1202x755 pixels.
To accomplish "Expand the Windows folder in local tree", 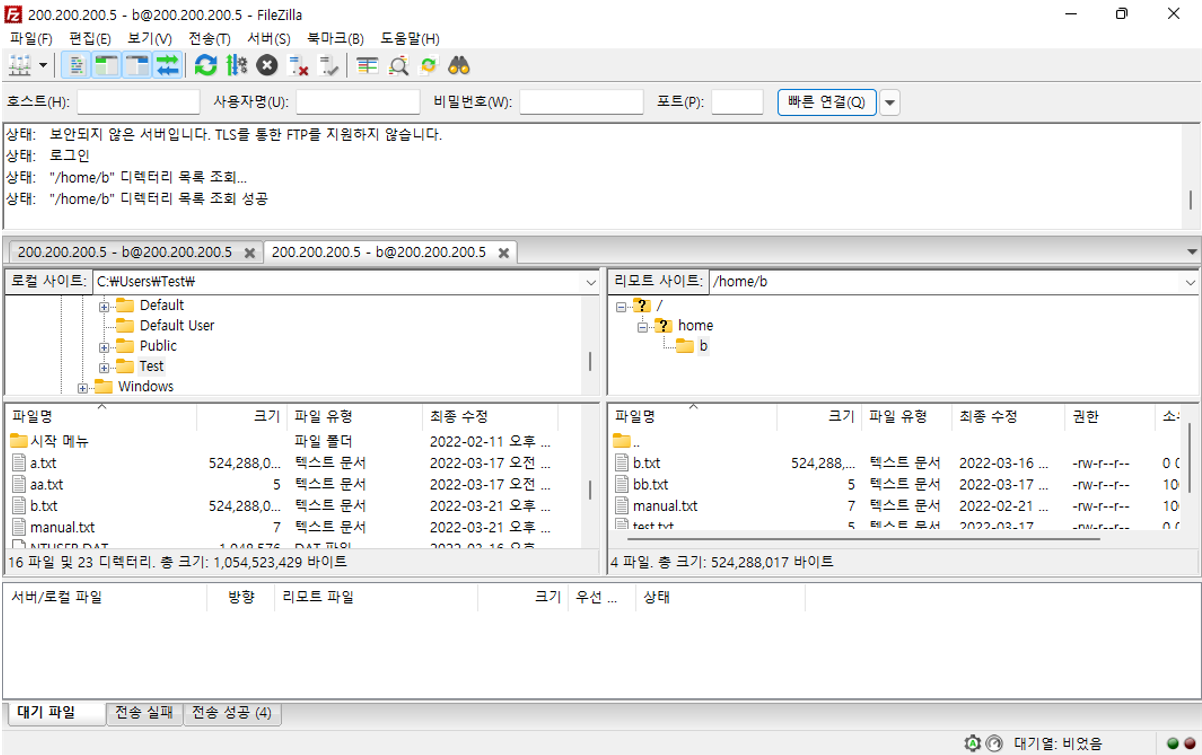I will tap(83, 387).
